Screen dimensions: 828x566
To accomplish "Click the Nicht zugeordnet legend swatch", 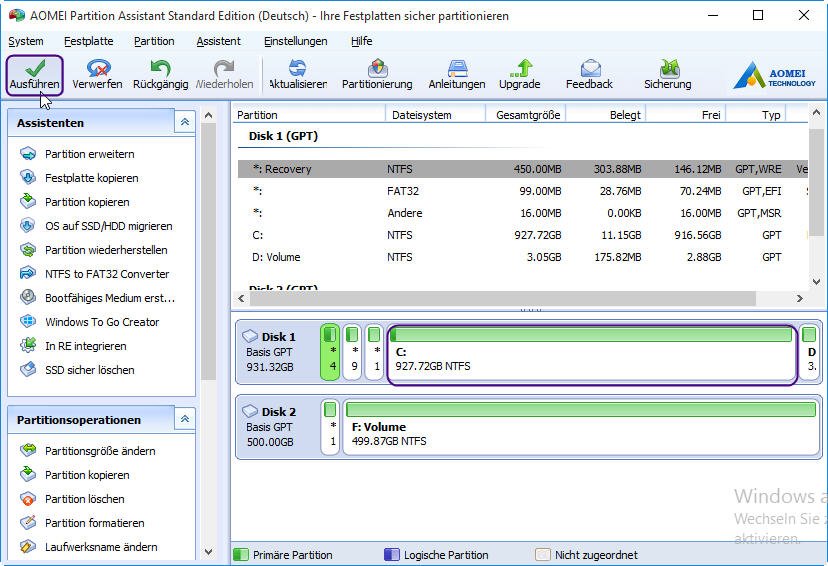I will tap(543, 554).
